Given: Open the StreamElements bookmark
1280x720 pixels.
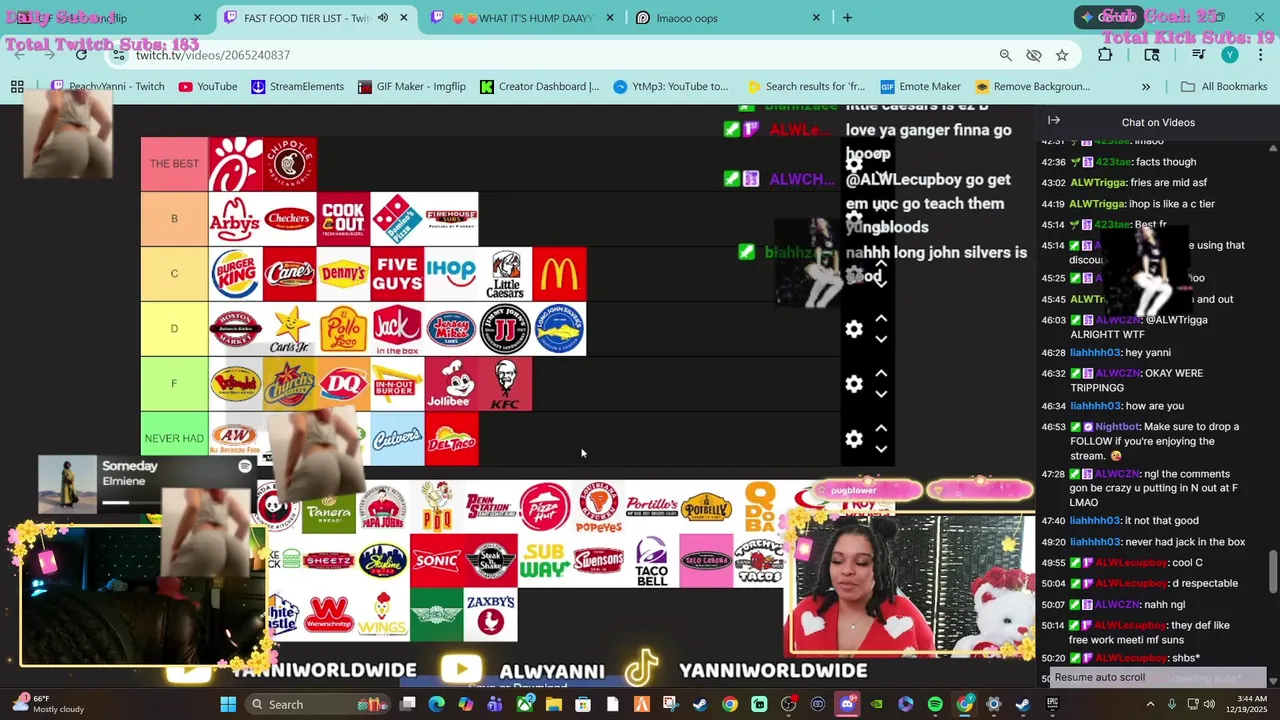Looking at the screenshot, I should [297, 87].
